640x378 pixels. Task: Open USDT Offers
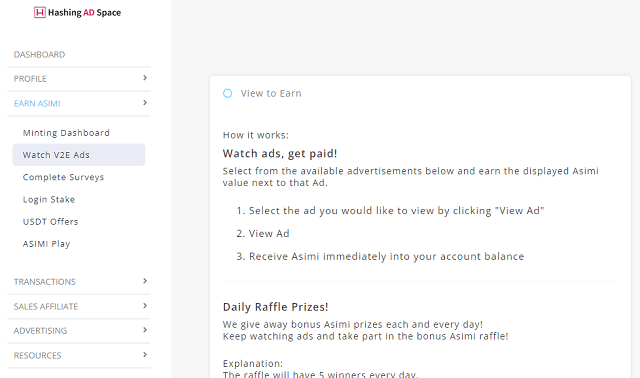50,222
